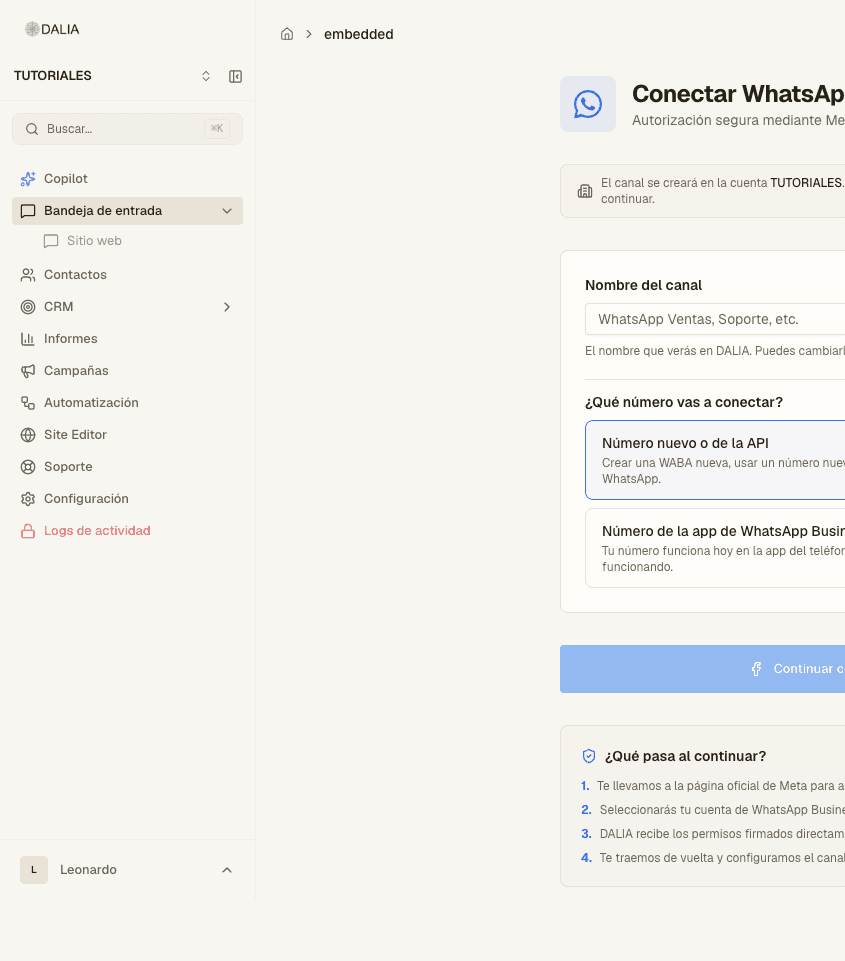Click the embedded breadcrumb
This screenshot has height=961, width=845.
[x=358, y=34]
